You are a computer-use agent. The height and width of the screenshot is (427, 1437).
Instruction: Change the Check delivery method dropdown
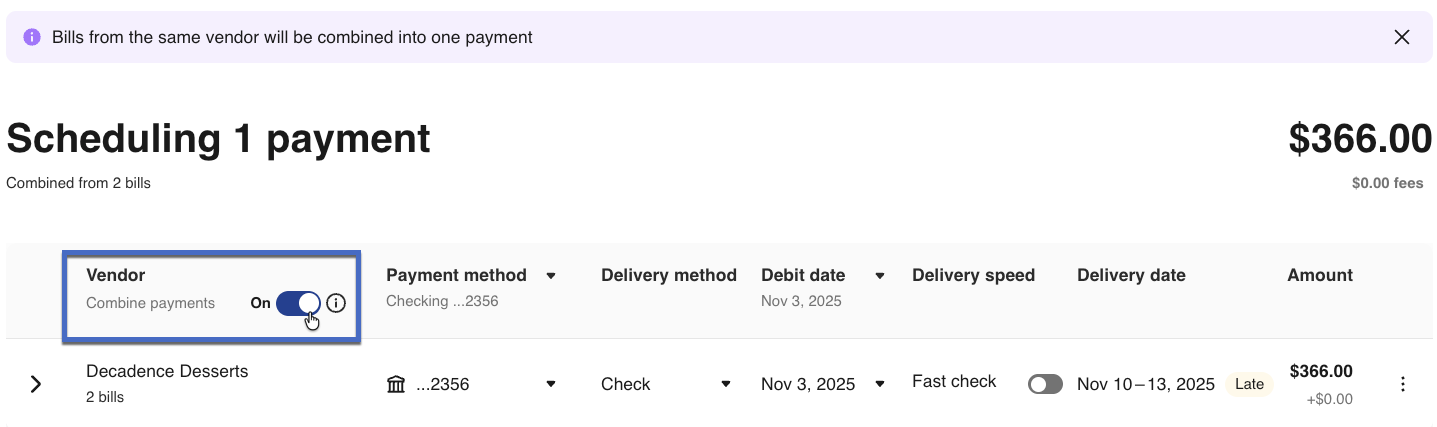pyautogui.click(x=726, y=384)
